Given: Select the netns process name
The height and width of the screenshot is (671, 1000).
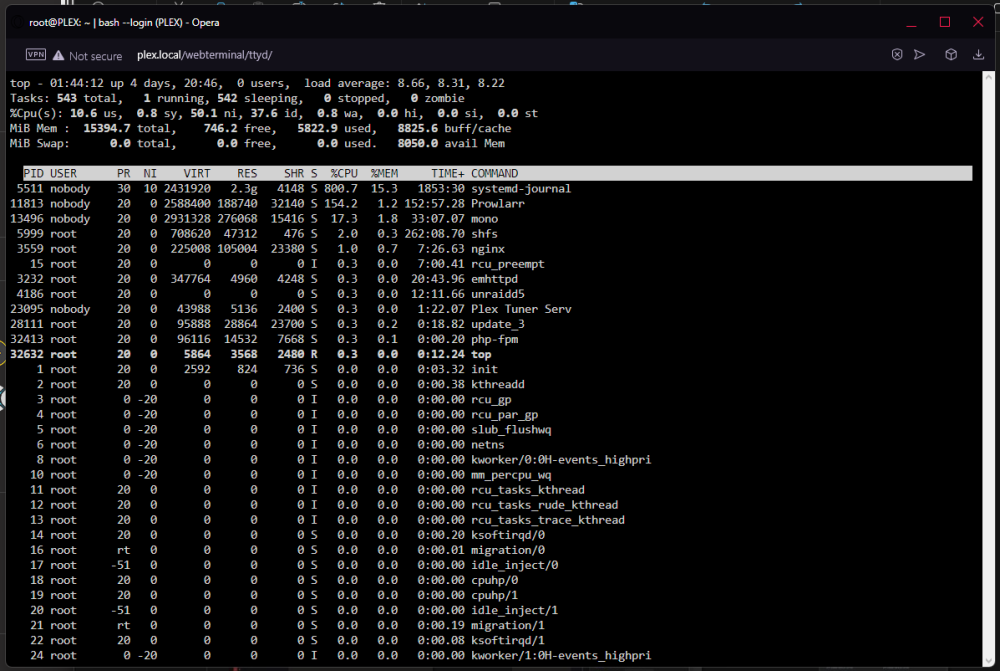Looking at the screenshot, I should tap(487, 445).
